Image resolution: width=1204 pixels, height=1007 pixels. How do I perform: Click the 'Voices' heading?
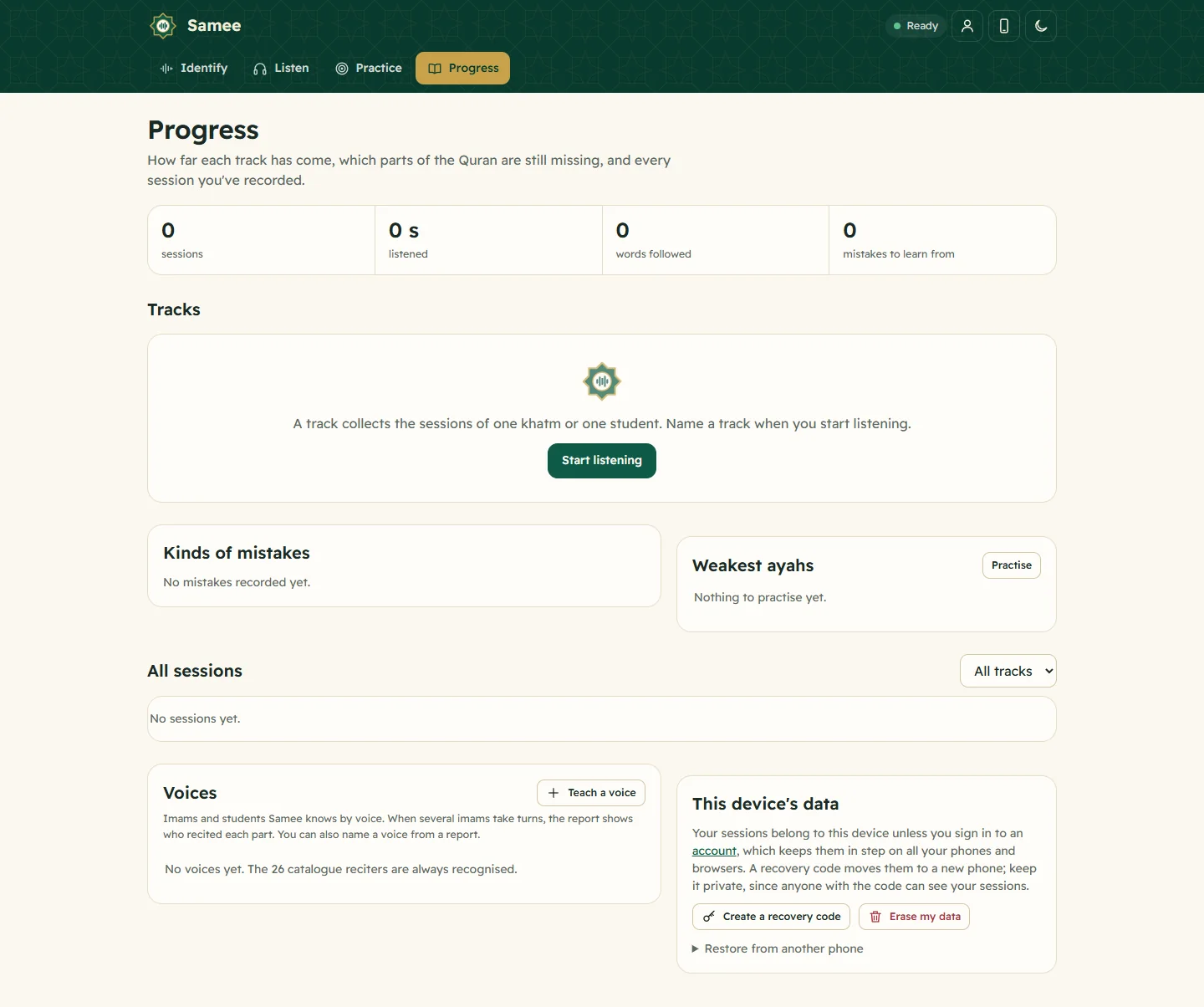(190, 793)
